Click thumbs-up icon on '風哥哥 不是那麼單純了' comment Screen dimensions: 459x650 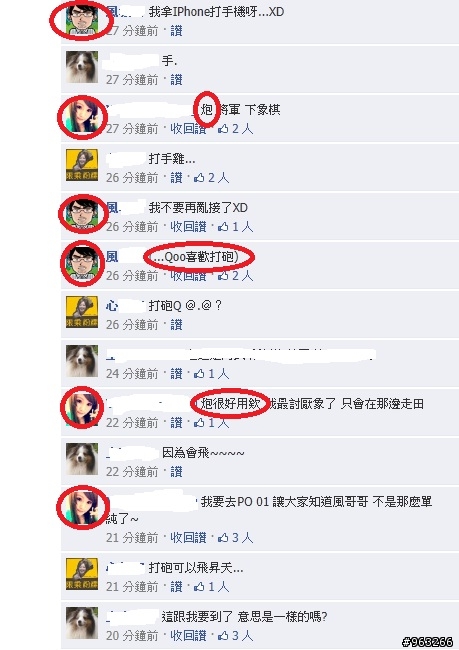point(223,538)
